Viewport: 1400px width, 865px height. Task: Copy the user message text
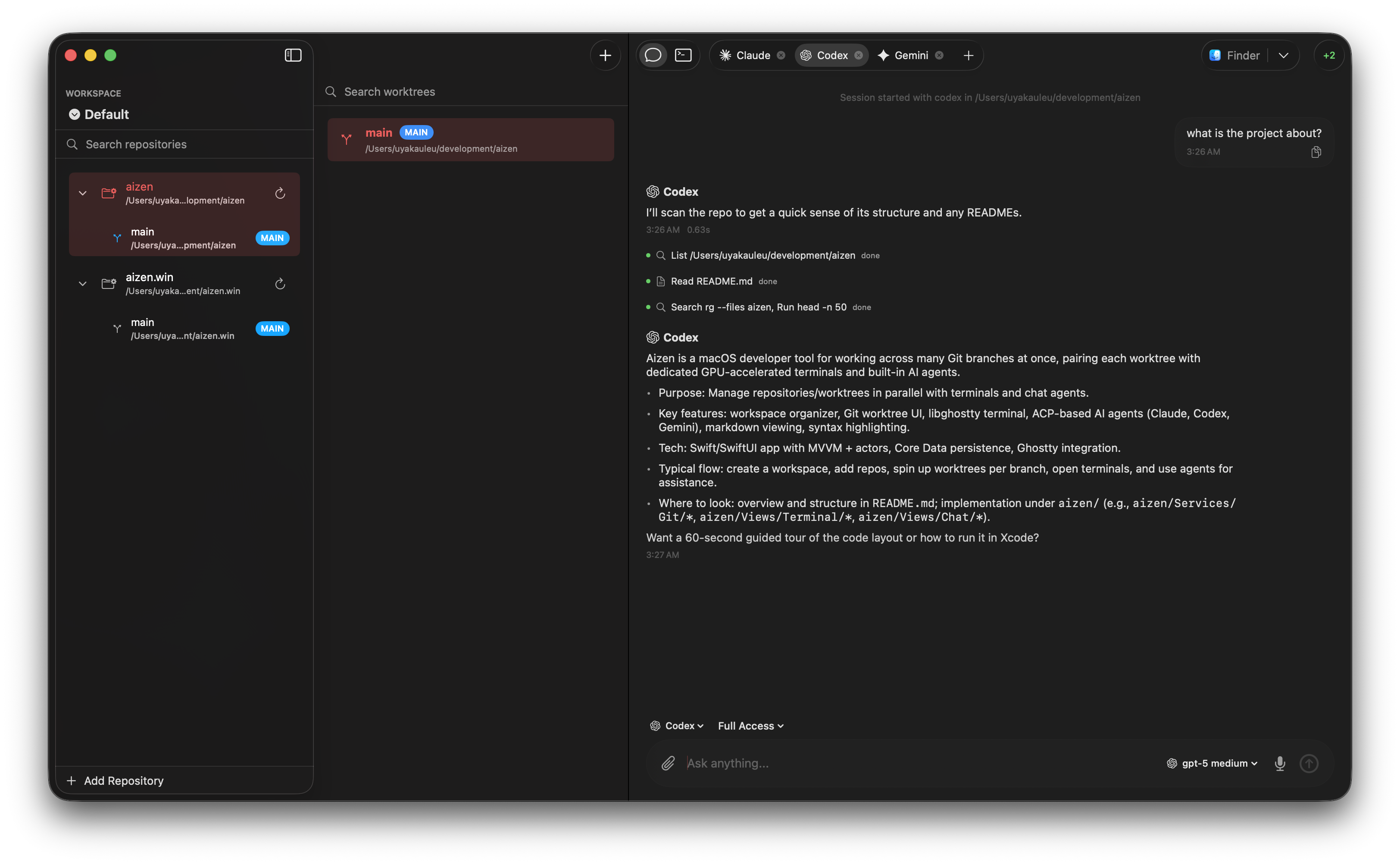pyautogui.click(x=1316, y=152)
